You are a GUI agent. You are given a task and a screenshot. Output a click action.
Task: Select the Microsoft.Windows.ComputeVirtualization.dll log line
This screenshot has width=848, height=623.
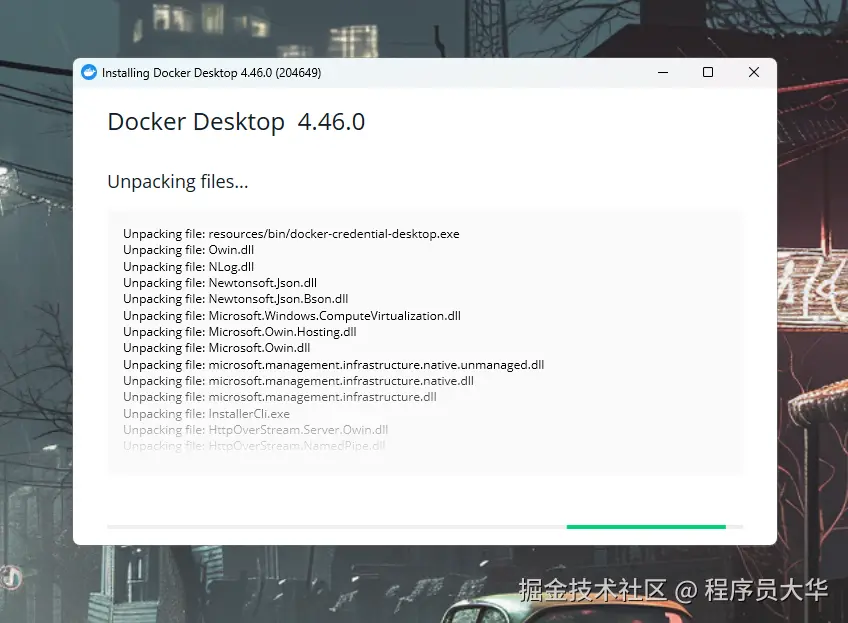(292, 316)
